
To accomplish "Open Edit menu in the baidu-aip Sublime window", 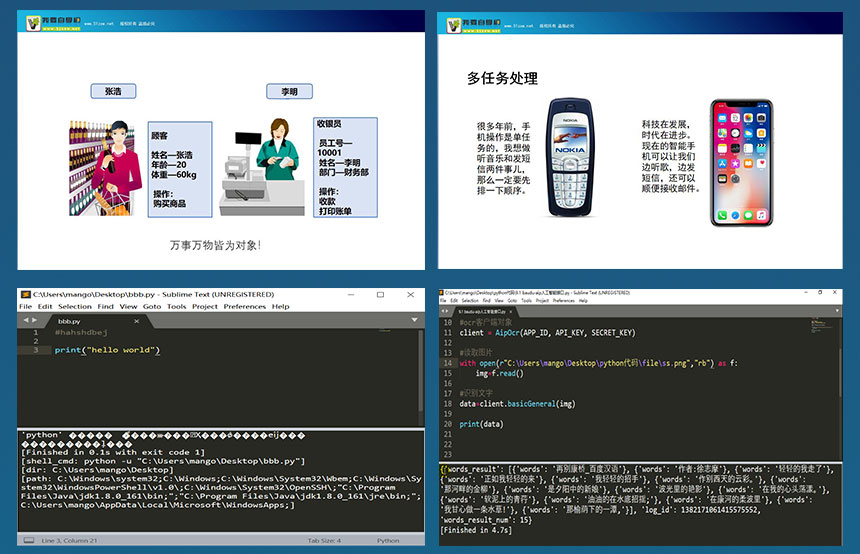I will pyautogui.click(x=454, y=301).
